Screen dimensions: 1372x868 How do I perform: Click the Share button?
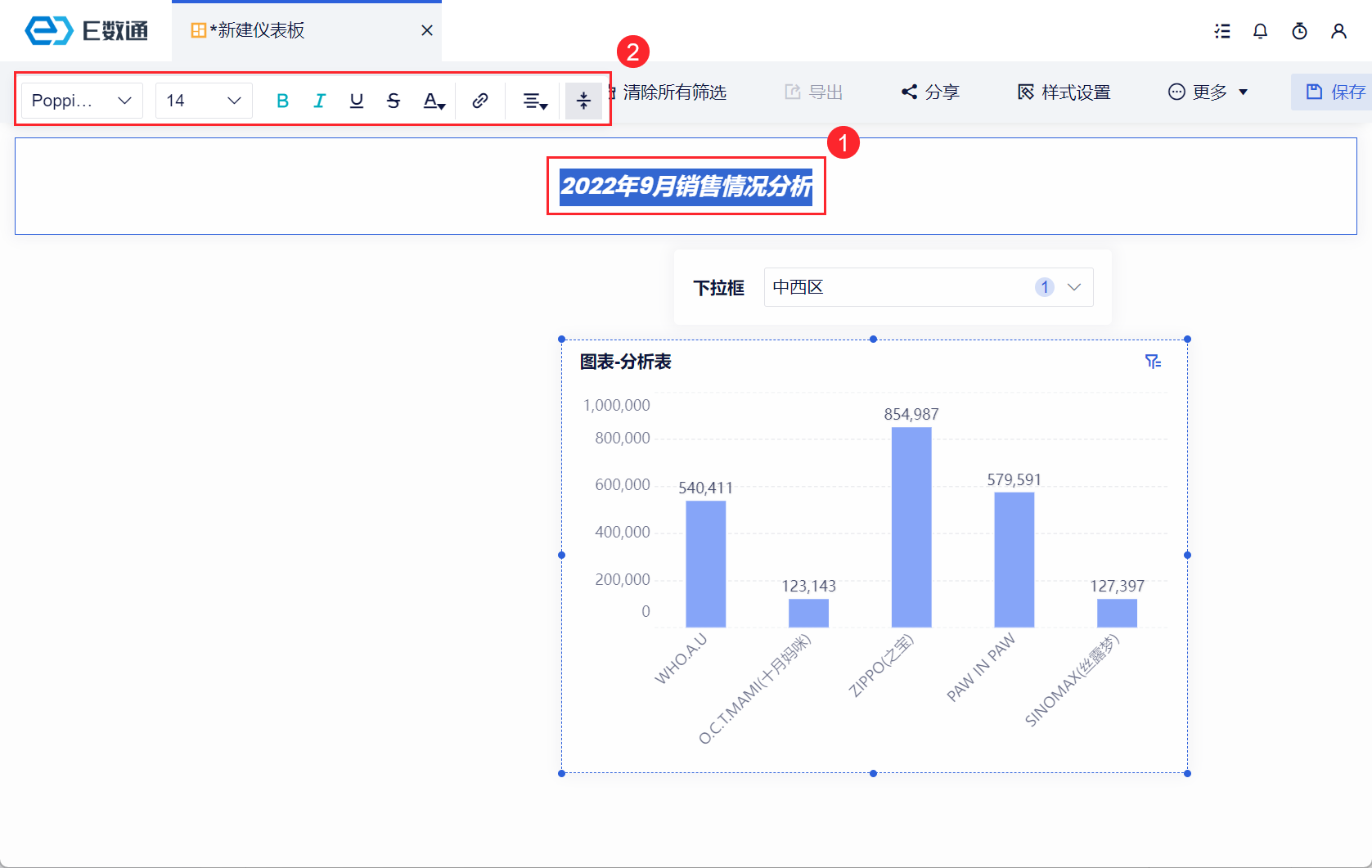[x=930, y=92]
